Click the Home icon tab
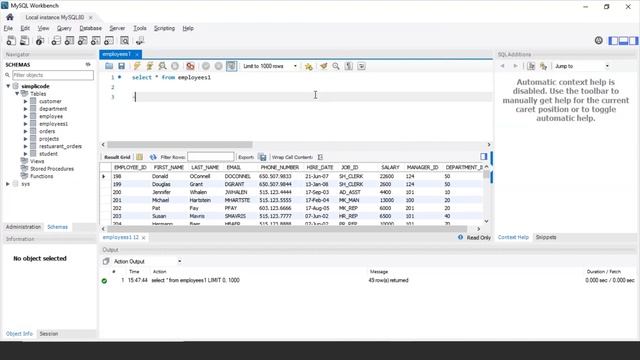 10,17
